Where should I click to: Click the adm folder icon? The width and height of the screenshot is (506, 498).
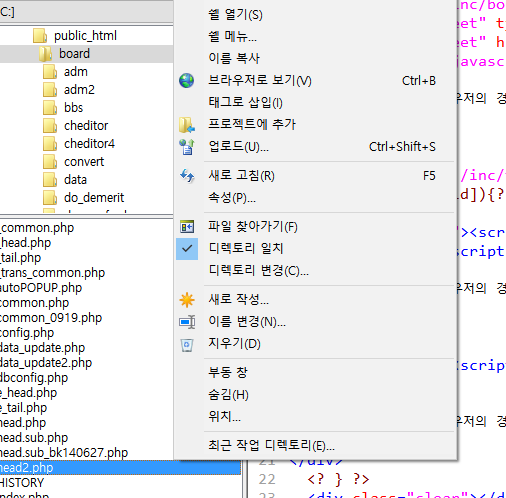(x=50, y=72)
